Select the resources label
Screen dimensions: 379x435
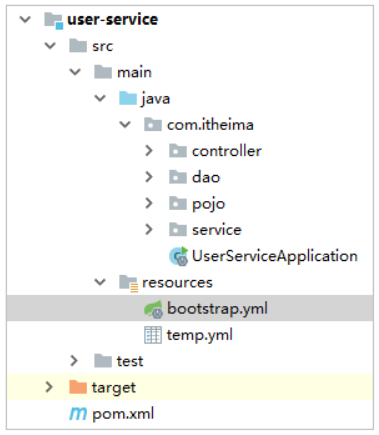177,283
